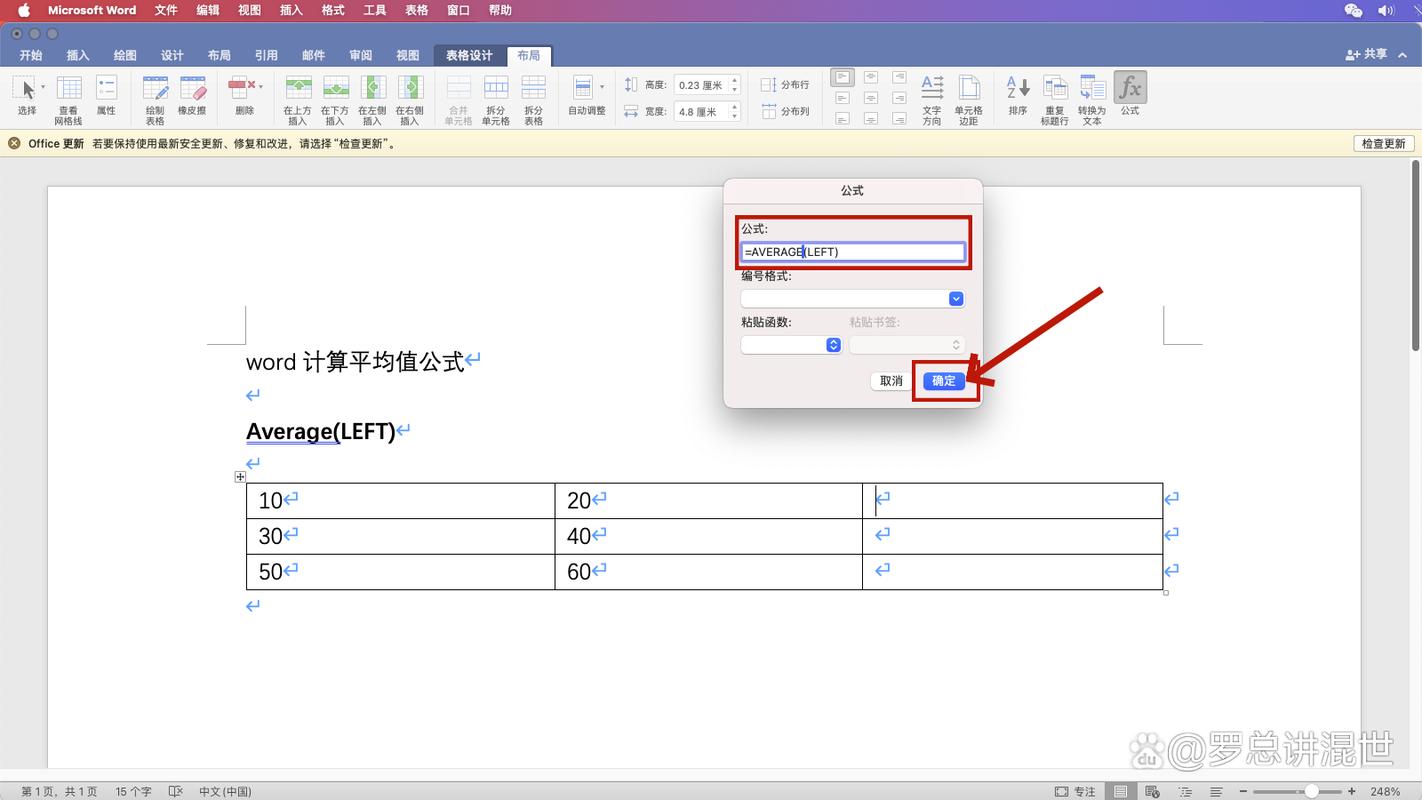Screen dimensions: 1422x800
Task: Toggle align bottom-center cell alignment
Action: point(871,118)
